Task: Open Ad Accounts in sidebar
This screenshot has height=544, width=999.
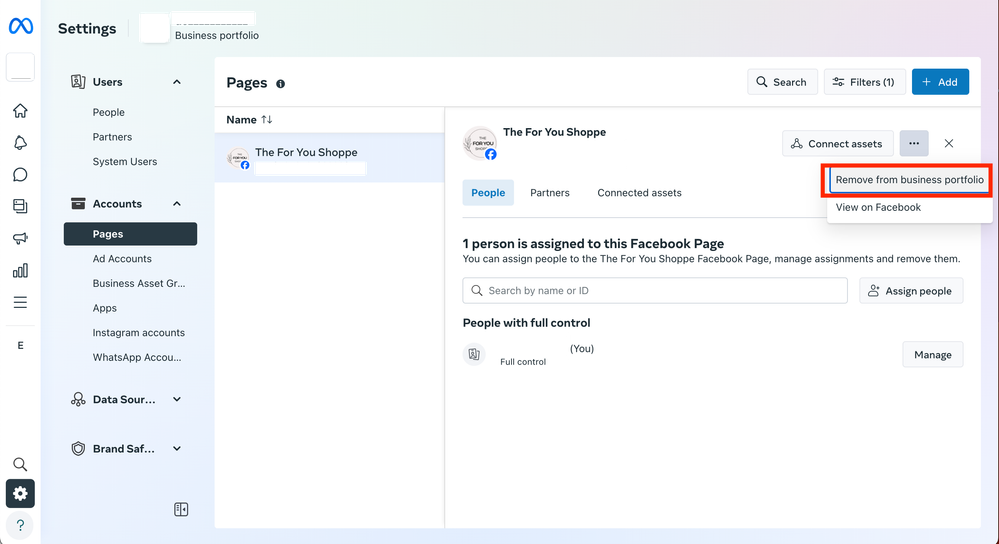Action: 122,259
